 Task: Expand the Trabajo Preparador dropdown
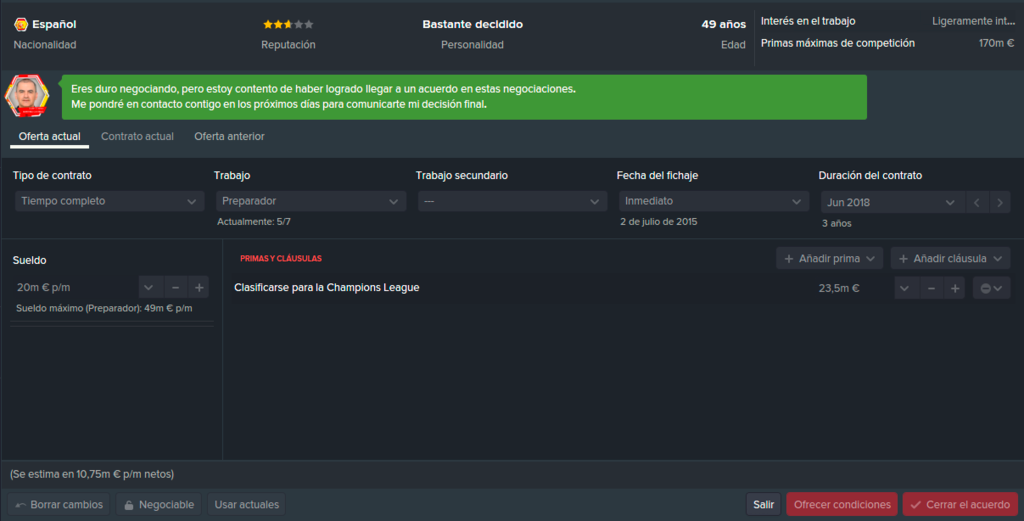[310, 201]
